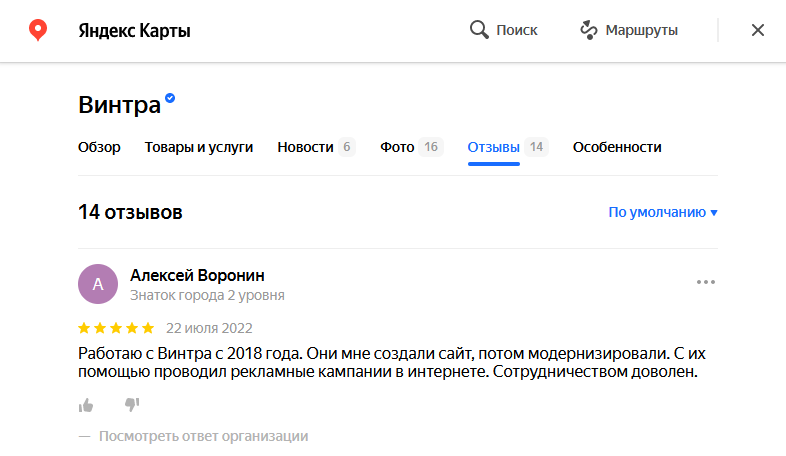
Task: Close the organization panel with X
Action: 757,30
